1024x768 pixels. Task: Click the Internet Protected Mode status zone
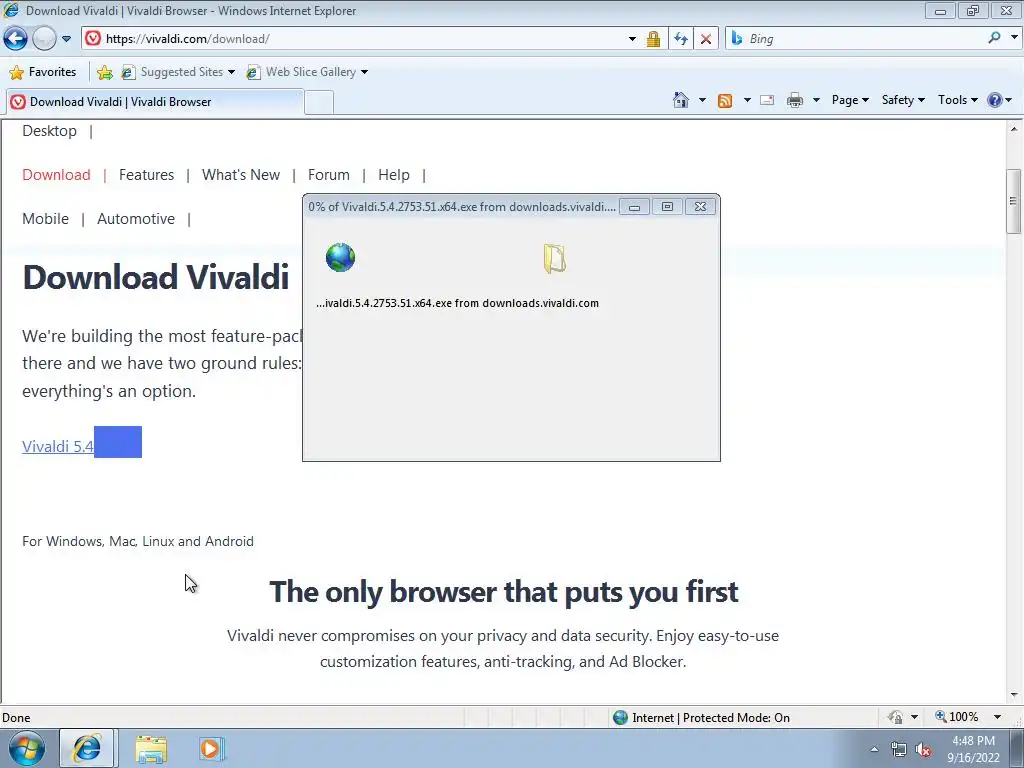[701, 718]
